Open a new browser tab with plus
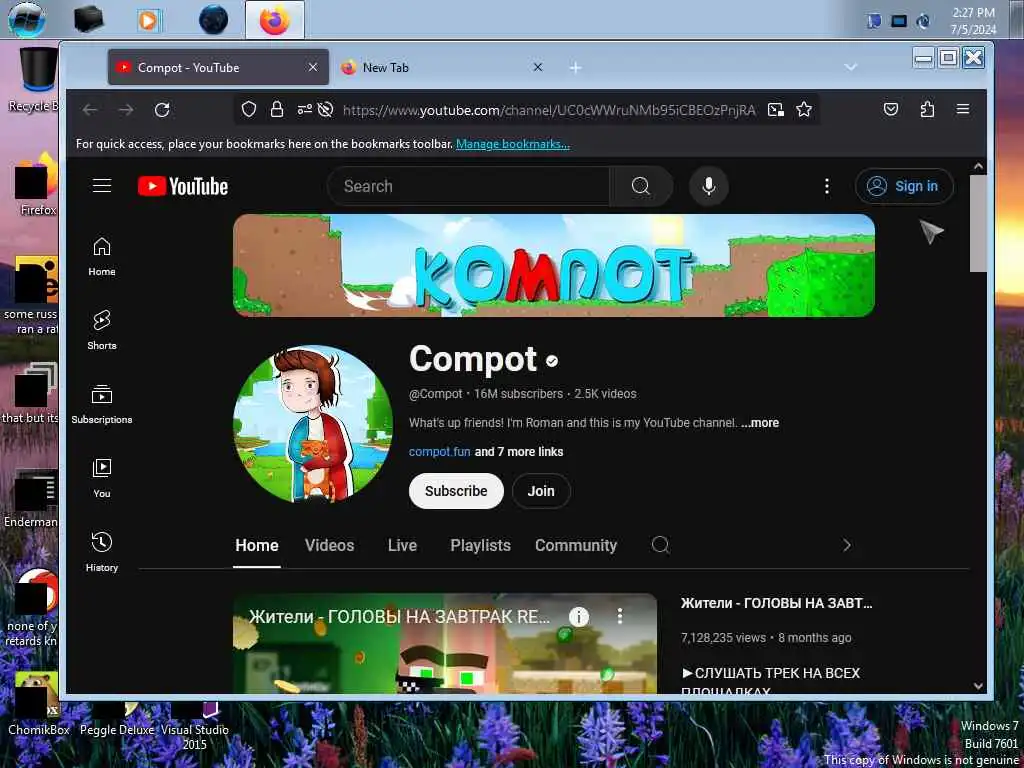This screenshot has height=768, width=1024. pos(575,67)
